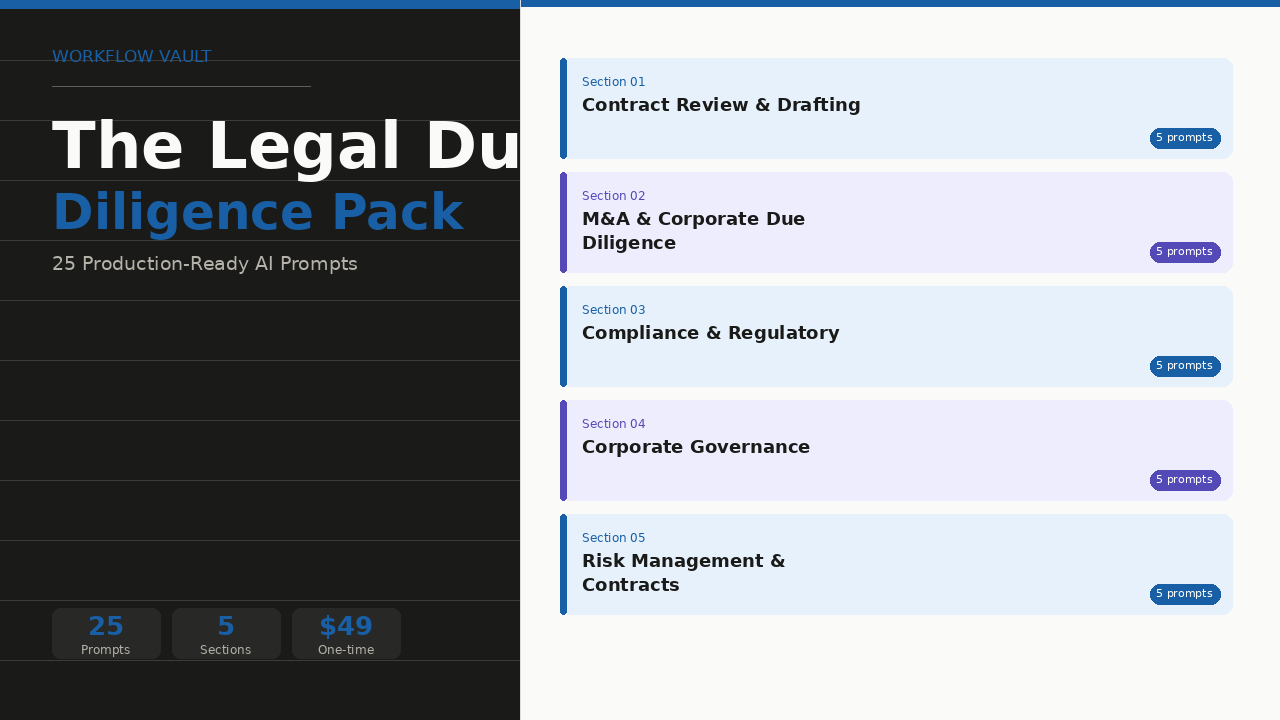Click the "Section 02" label
The height and width of the screenshot is (720, 1280).
point(614,196)
